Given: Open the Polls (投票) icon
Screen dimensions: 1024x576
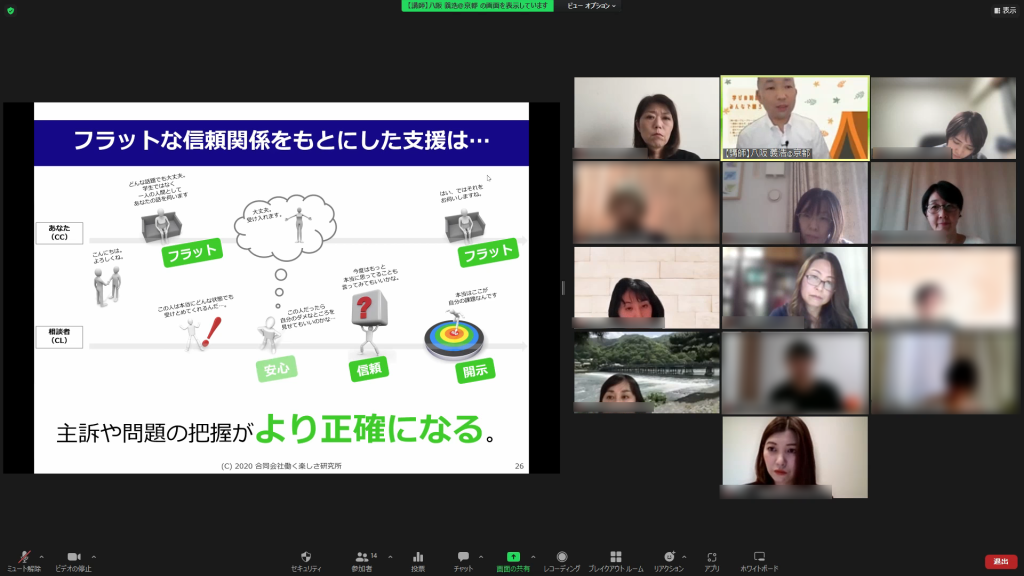Looking at the screenshot, I should [x=418, y=559].
